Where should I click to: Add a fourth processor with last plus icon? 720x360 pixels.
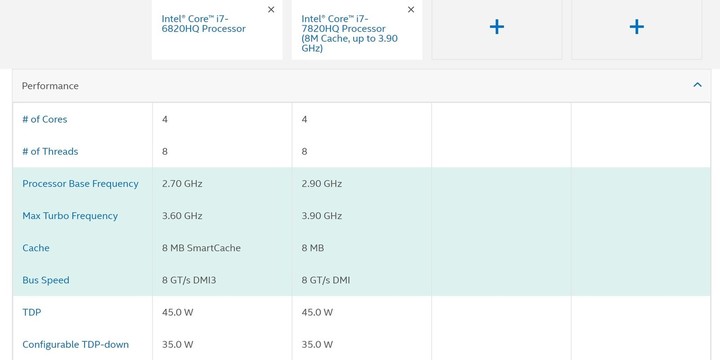click(x=636, y=27)
